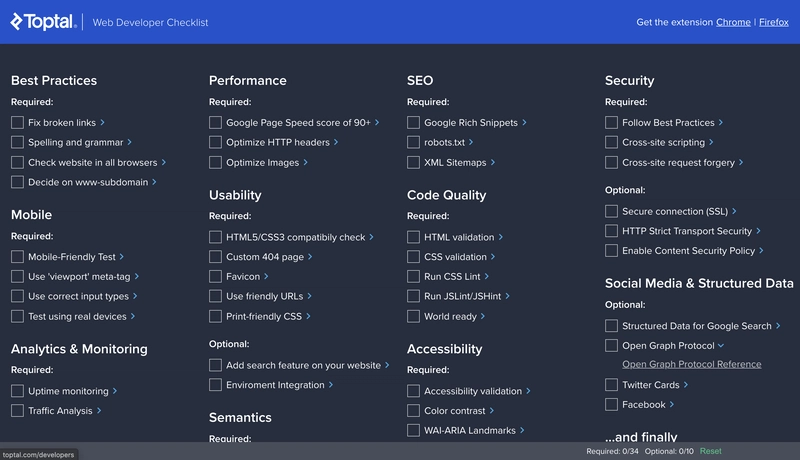Click the Toptal logo in the header

point(43,21)
